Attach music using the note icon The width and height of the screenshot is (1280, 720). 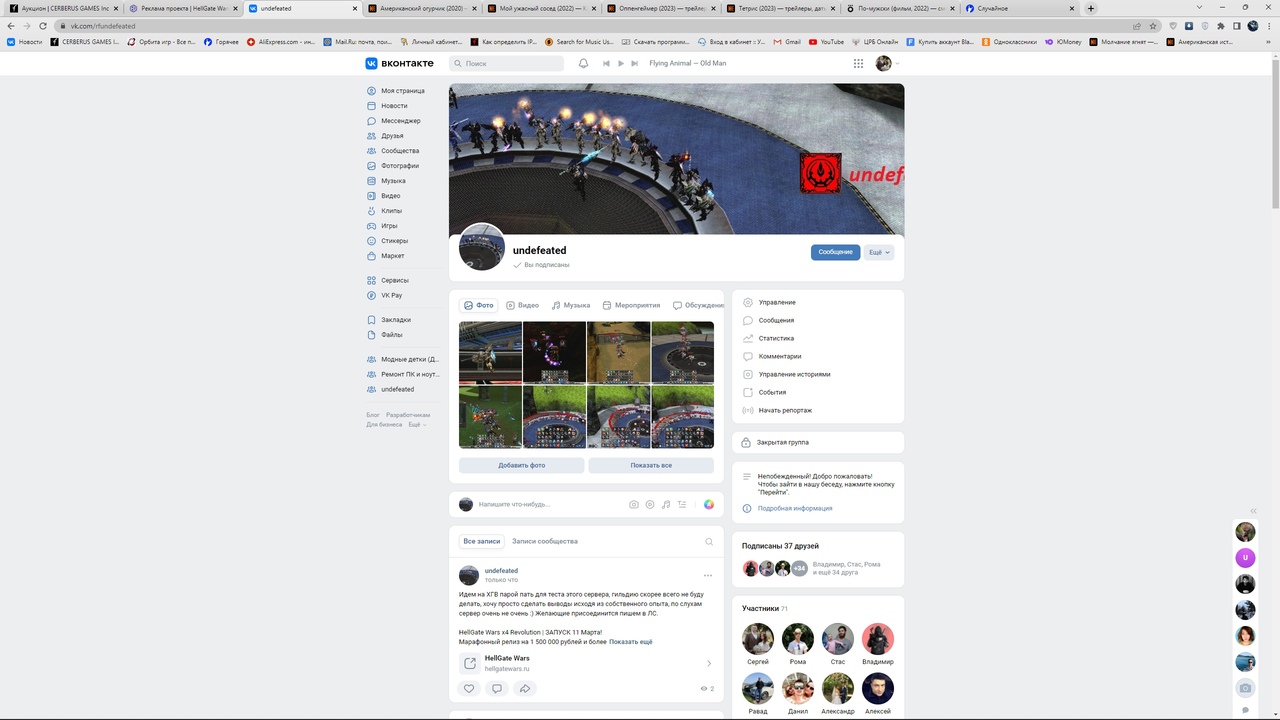(x=666, y=505)
